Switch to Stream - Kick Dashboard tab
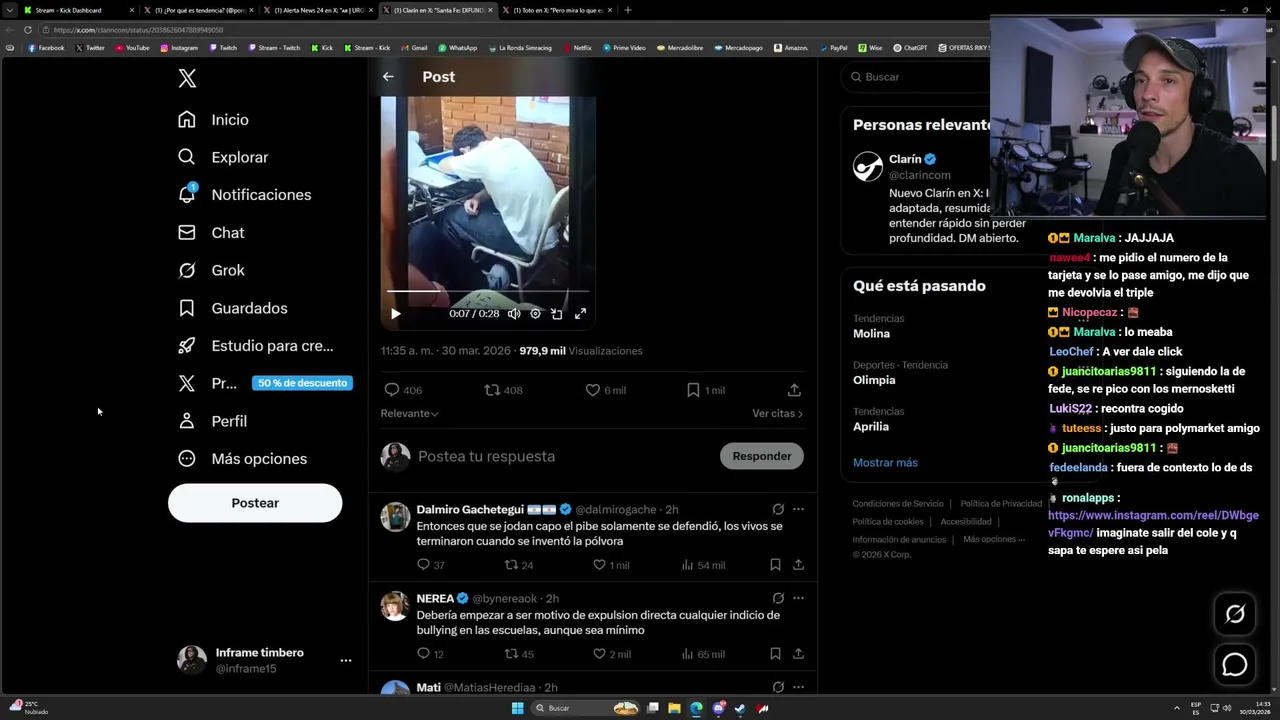1280x720 pixels. [x=78, y=10]
